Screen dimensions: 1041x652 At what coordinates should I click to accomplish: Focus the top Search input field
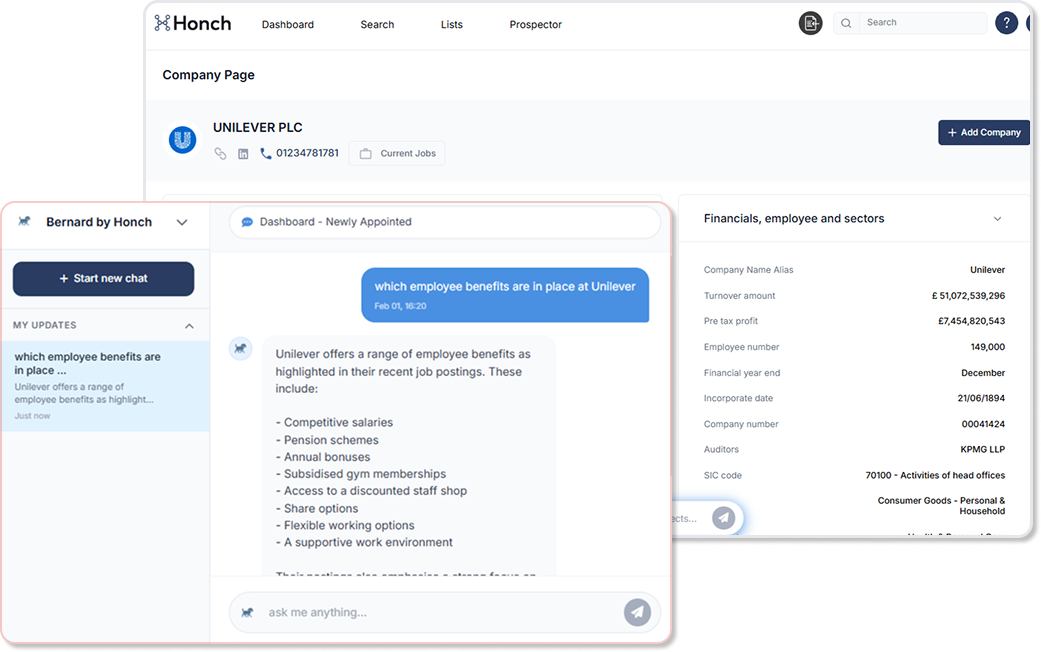click(922, 23)
